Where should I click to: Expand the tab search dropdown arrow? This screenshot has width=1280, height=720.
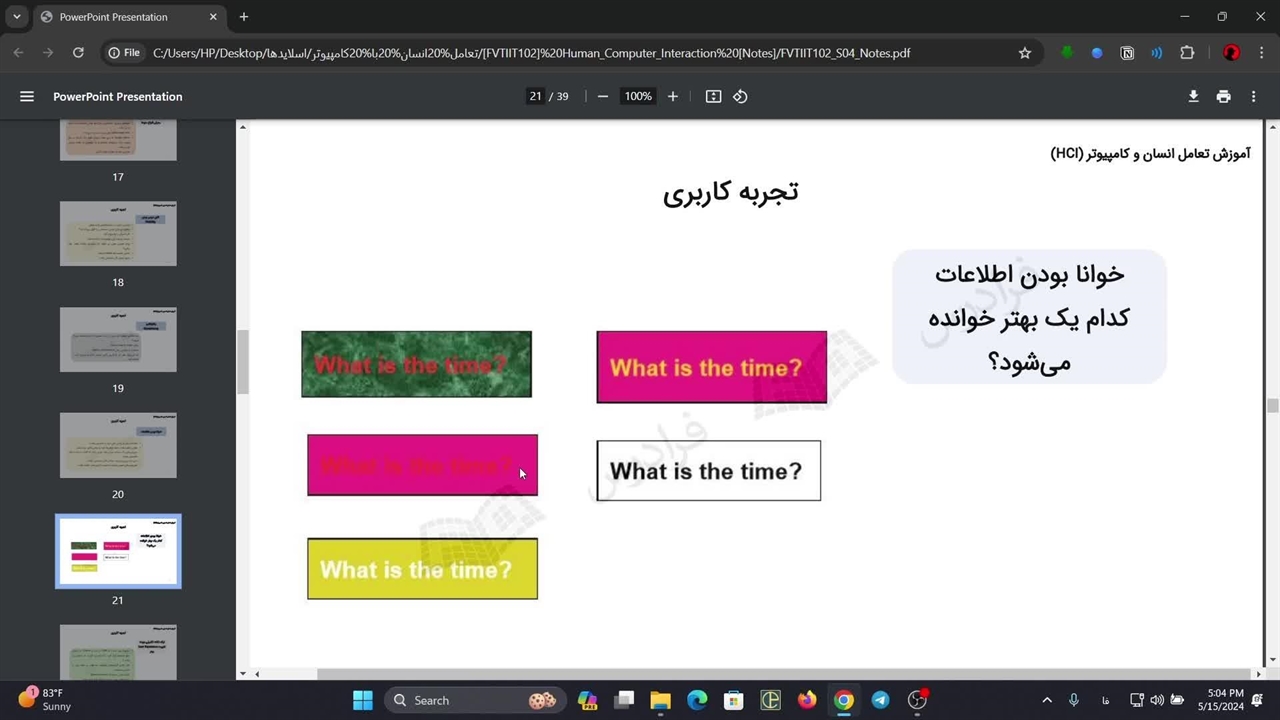pos(17,17)
